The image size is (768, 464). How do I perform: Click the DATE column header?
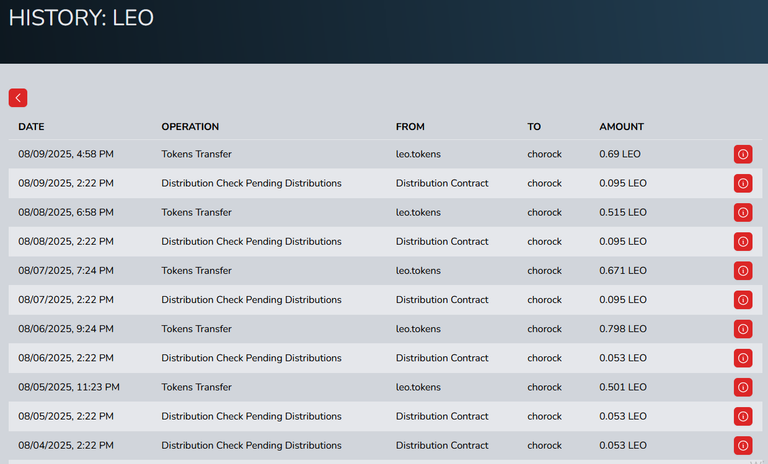[x=31, y=126]
